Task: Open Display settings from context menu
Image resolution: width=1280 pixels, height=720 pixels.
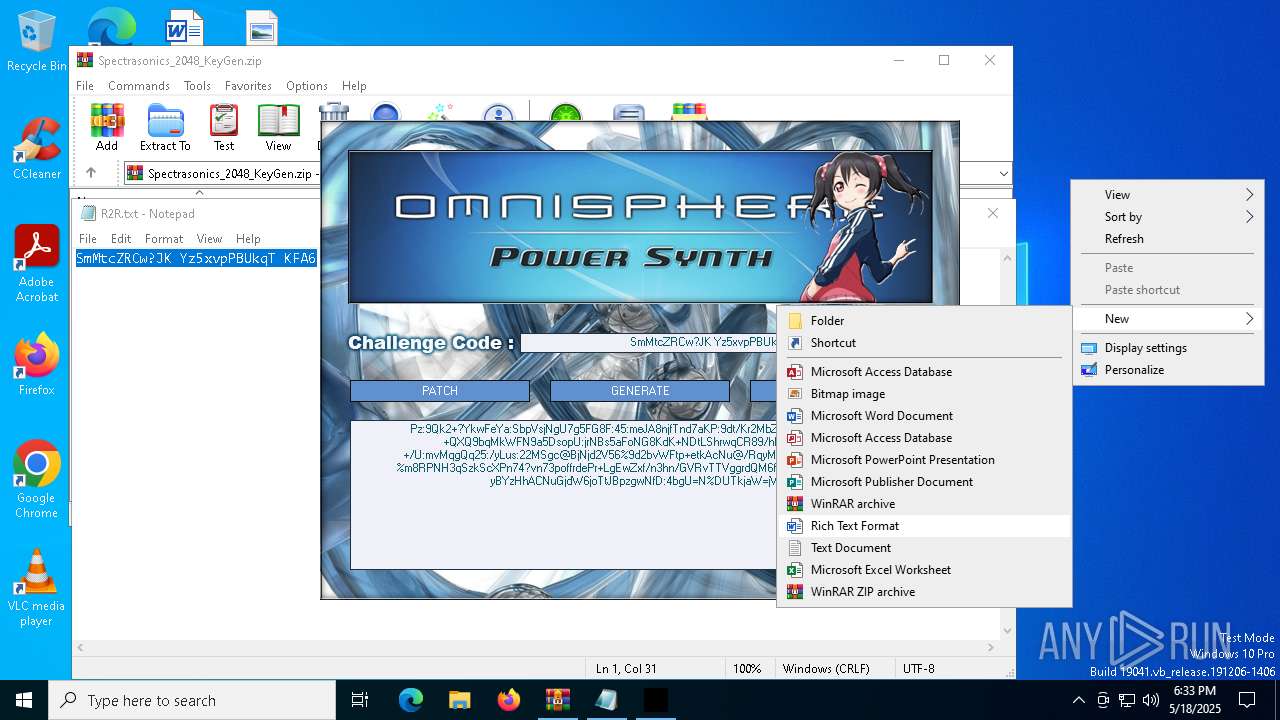Action: point(1167,348)
